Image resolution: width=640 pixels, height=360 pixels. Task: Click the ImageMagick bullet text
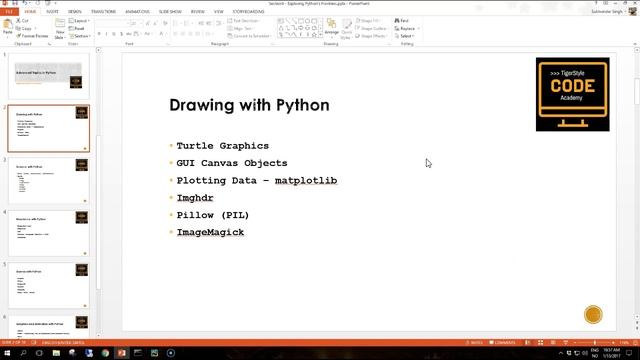pos(210,232)
